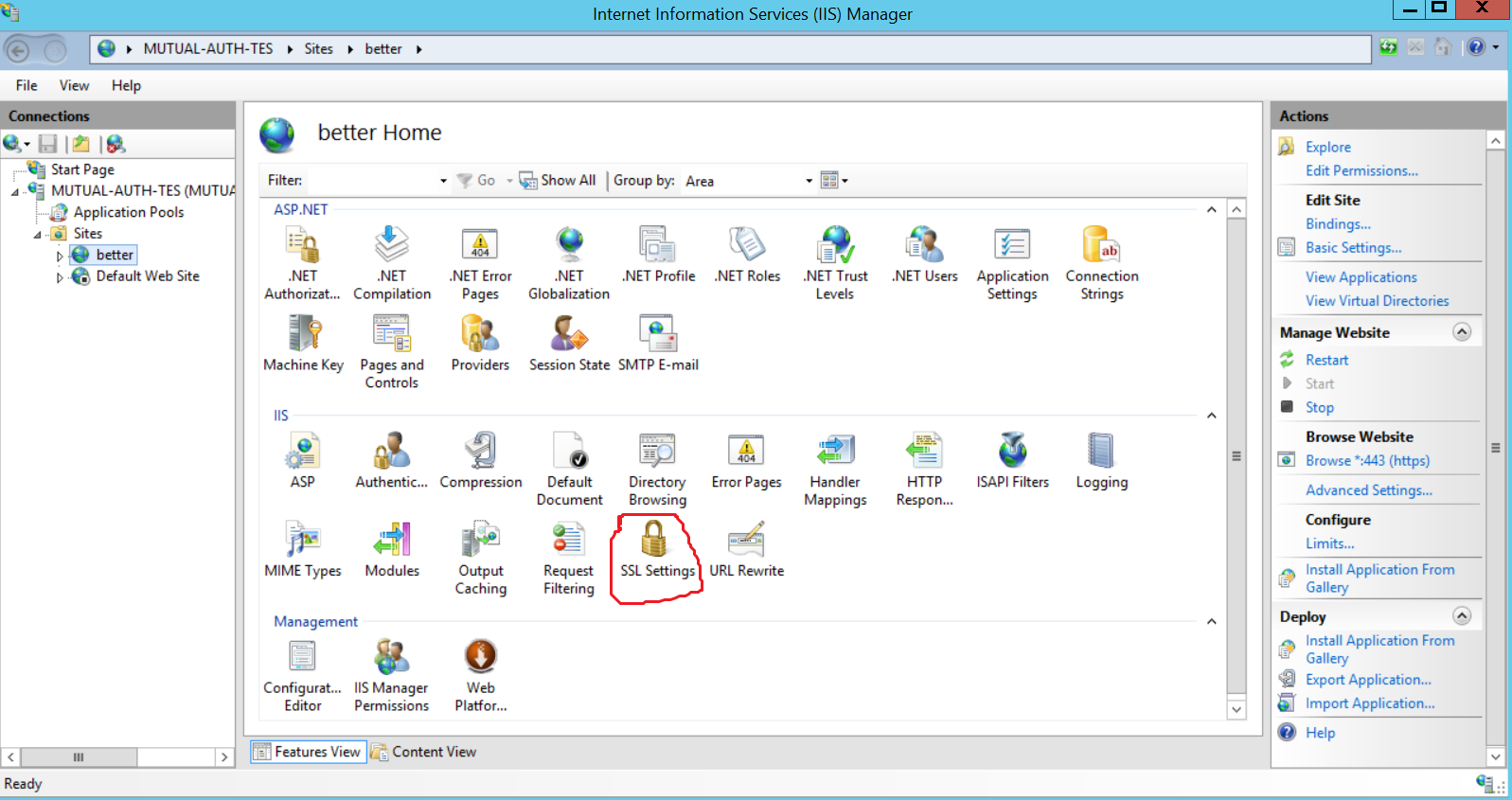Open Directory Browsing feature
Screen dimensions: 1512x800
click(x=657, y=470)
